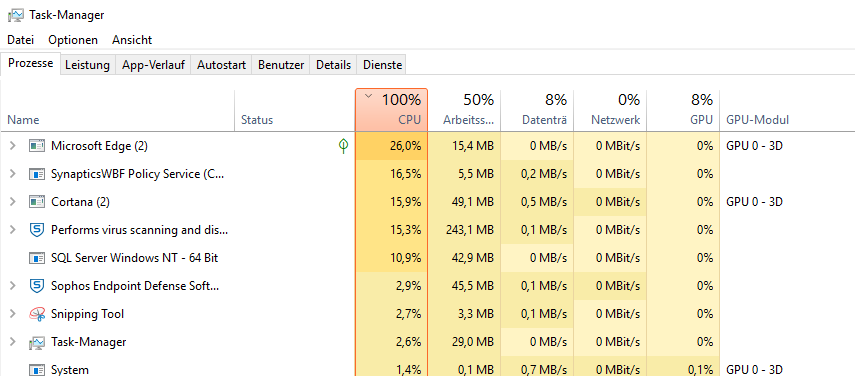Click the System process icon
This screenshot has width=855, height=376.
point(37,370)
